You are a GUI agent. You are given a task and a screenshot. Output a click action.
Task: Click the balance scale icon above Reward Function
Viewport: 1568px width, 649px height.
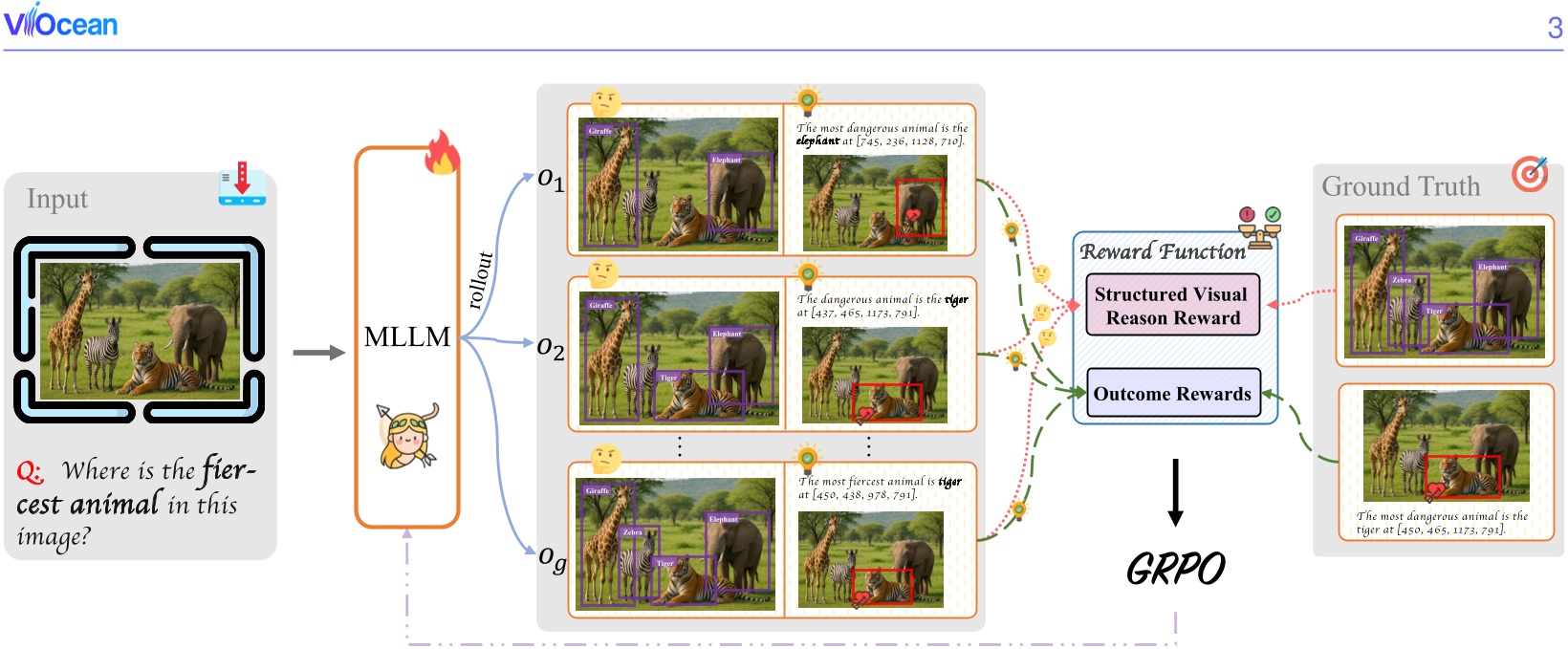(x=1259, y=227)
